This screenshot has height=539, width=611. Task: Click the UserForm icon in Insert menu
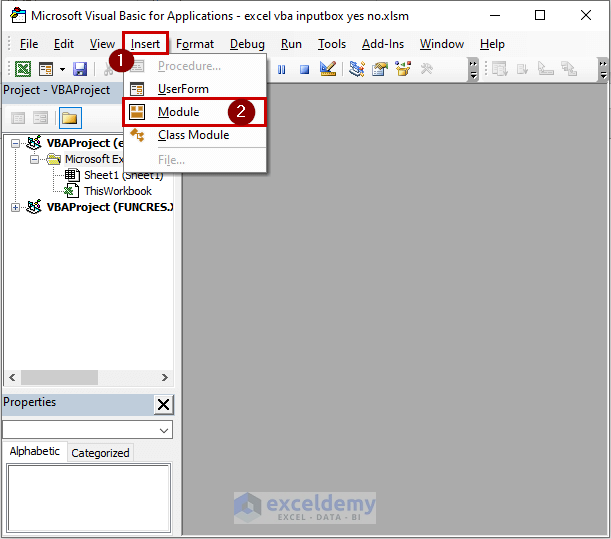[137, 89]
